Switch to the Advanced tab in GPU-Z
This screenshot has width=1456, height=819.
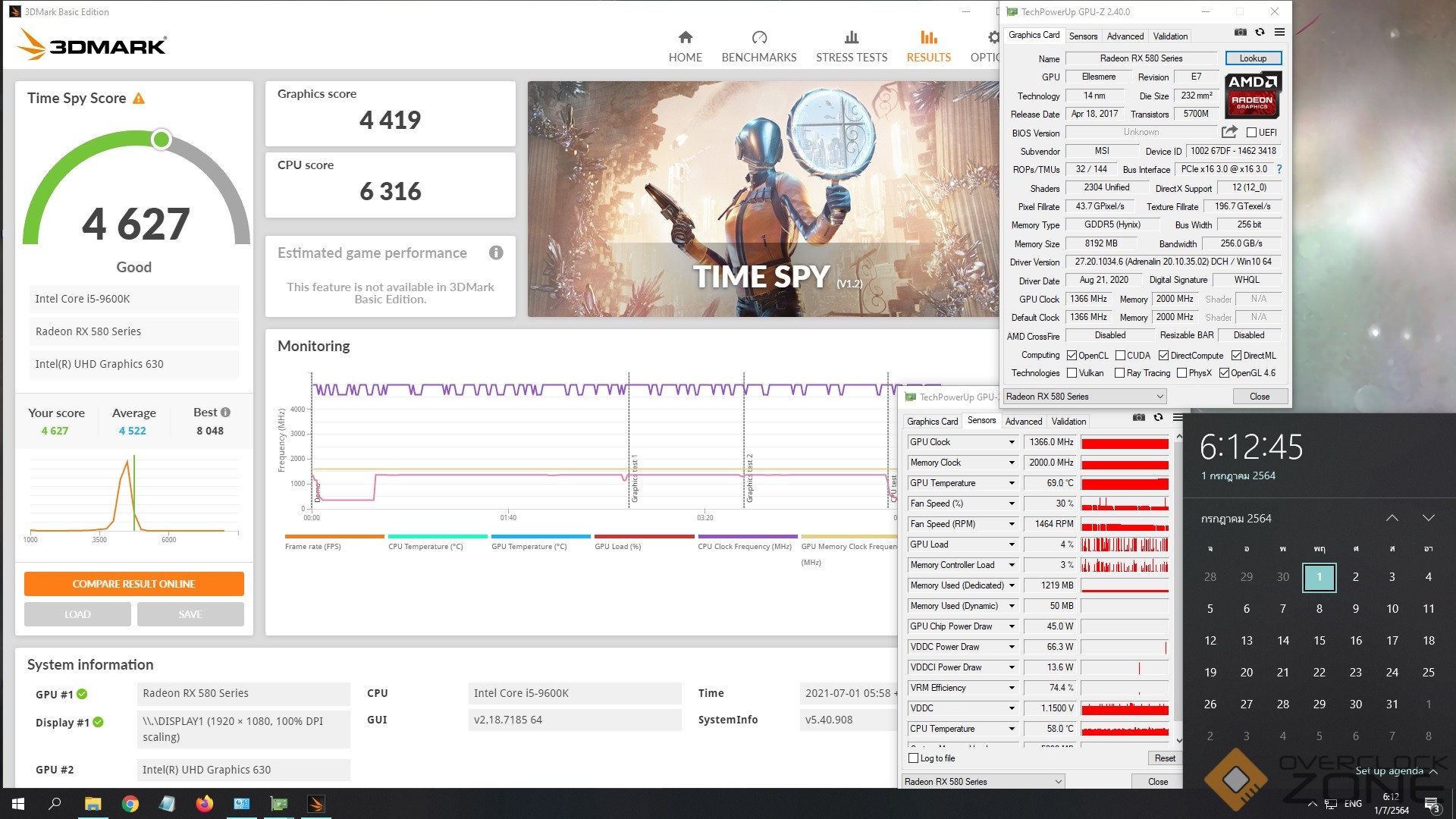click(1125, 36)
